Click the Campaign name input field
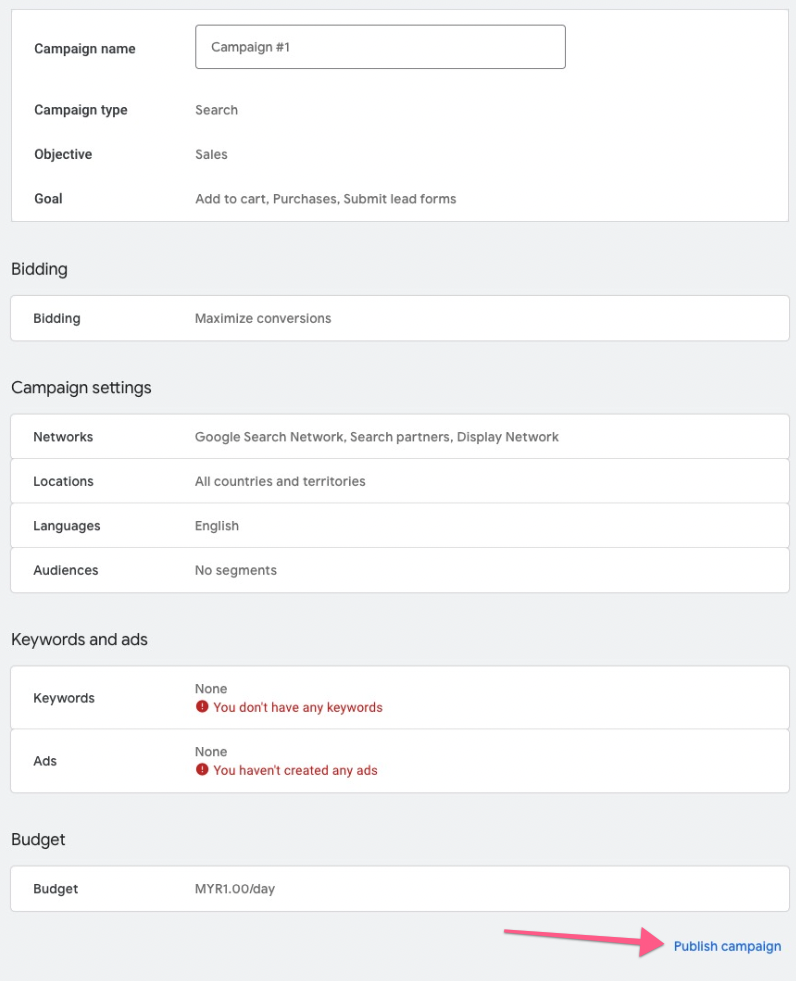This screenshot has height=981, width=796. pyautogui.click(x=380, y=47)
